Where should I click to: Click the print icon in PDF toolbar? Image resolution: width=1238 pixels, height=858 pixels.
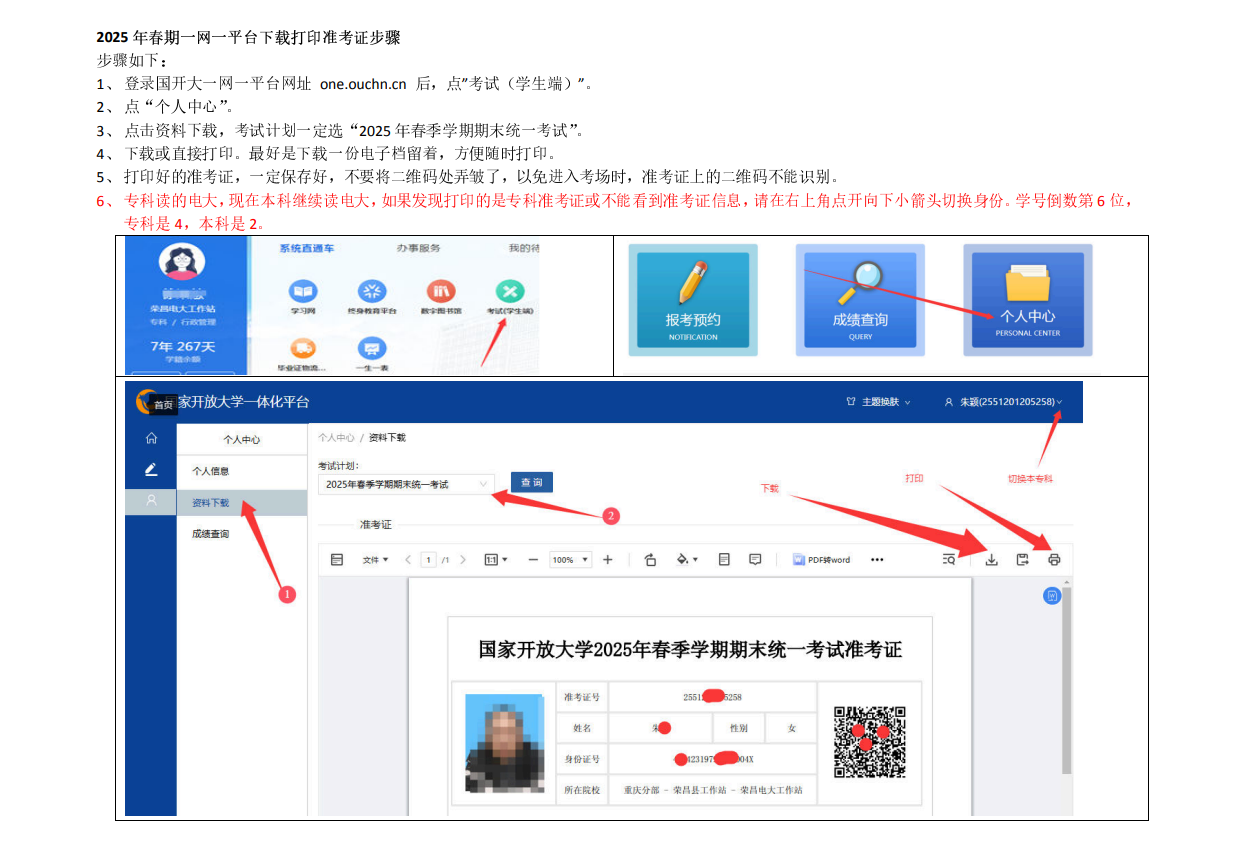tap(1054, 560)
